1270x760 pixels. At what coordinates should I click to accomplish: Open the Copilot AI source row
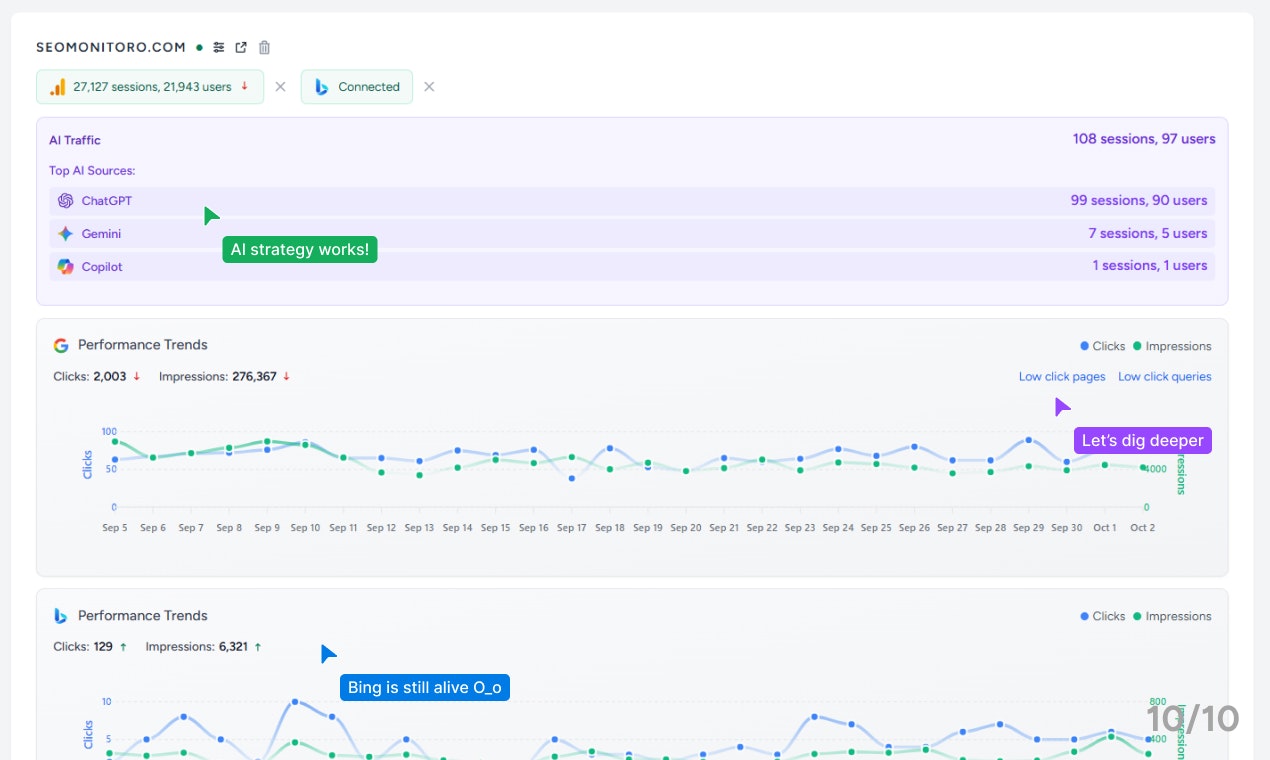(632, 266)
